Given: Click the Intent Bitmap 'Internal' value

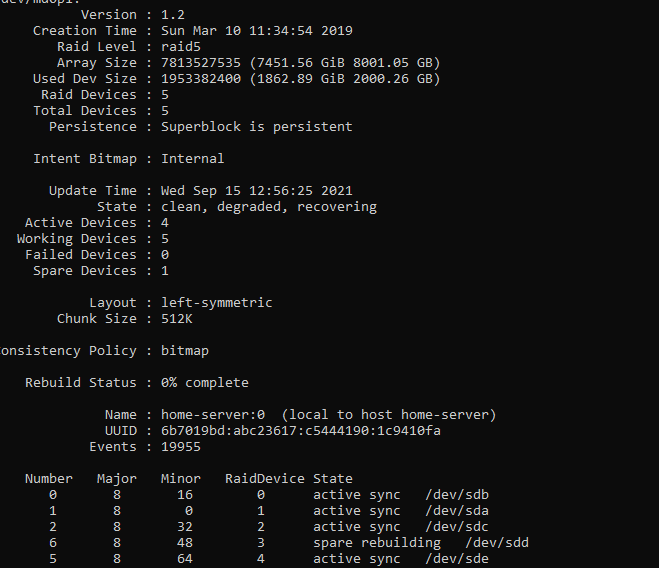Looking at the screenshot, I should coord(193,159).
